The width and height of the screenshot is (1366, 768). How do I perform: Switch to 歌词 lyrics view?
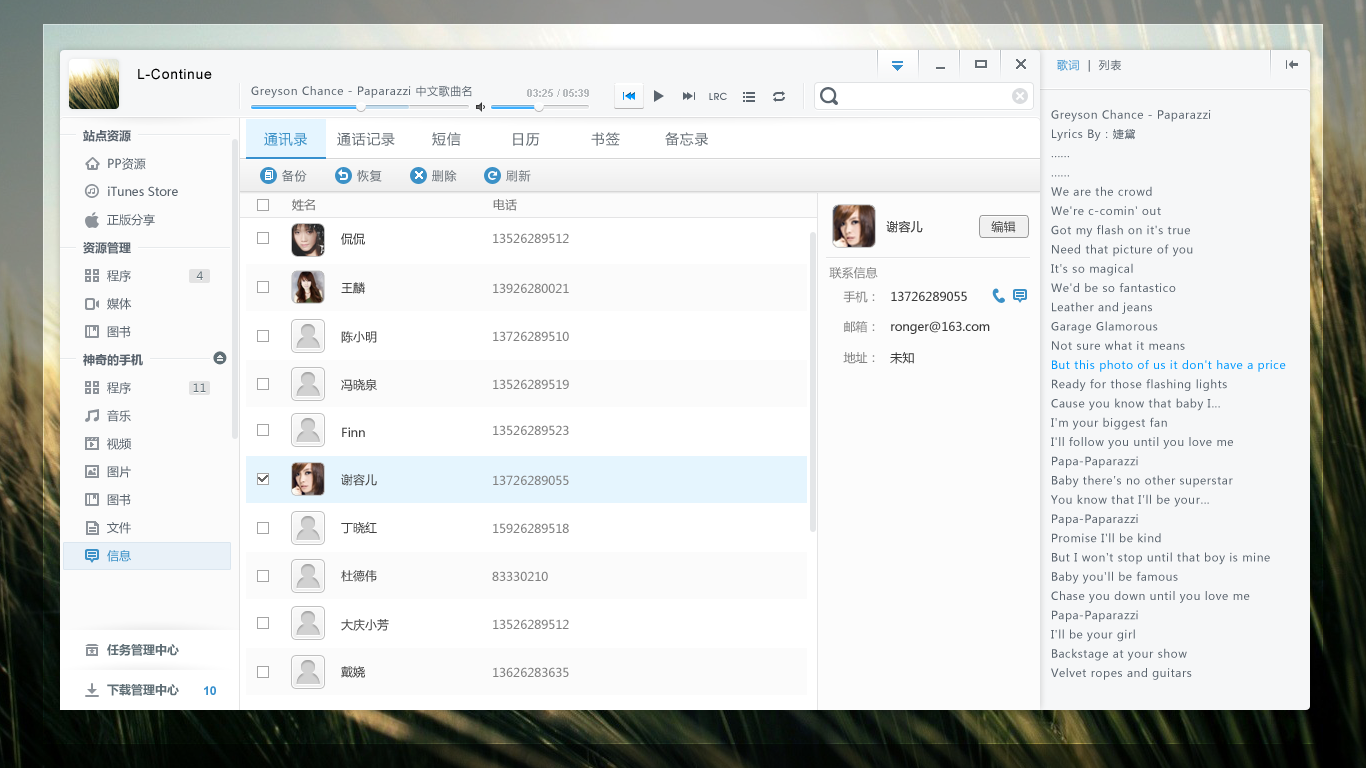click(1068, 65)
